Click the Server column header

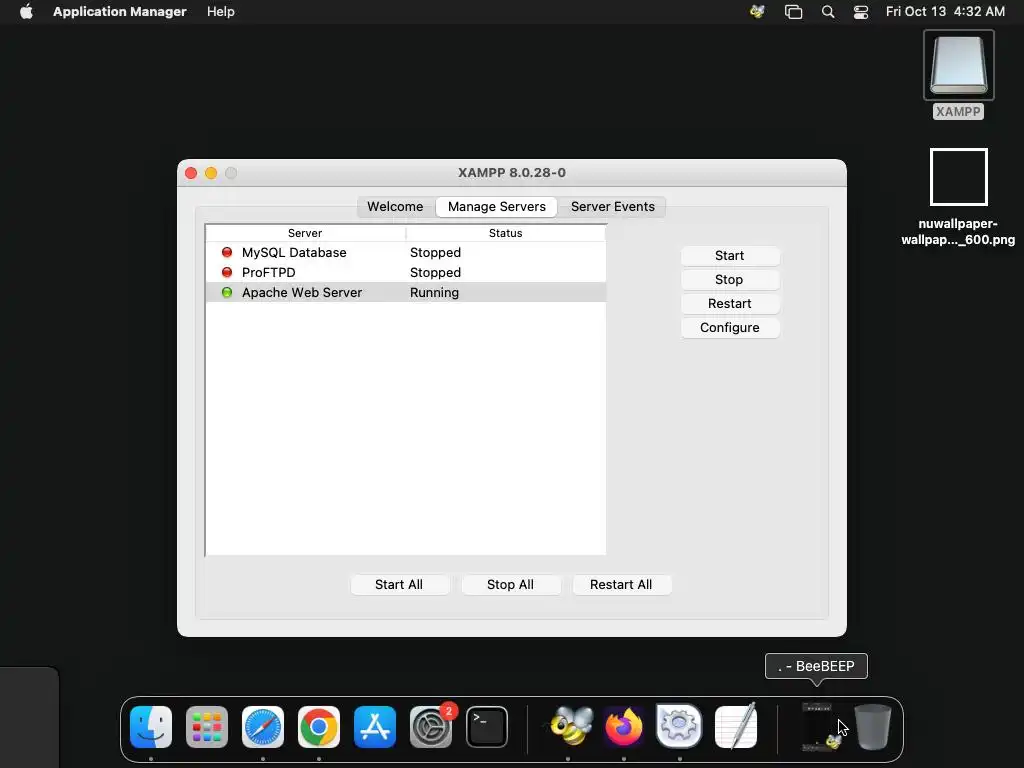click(x=305, y=233)
